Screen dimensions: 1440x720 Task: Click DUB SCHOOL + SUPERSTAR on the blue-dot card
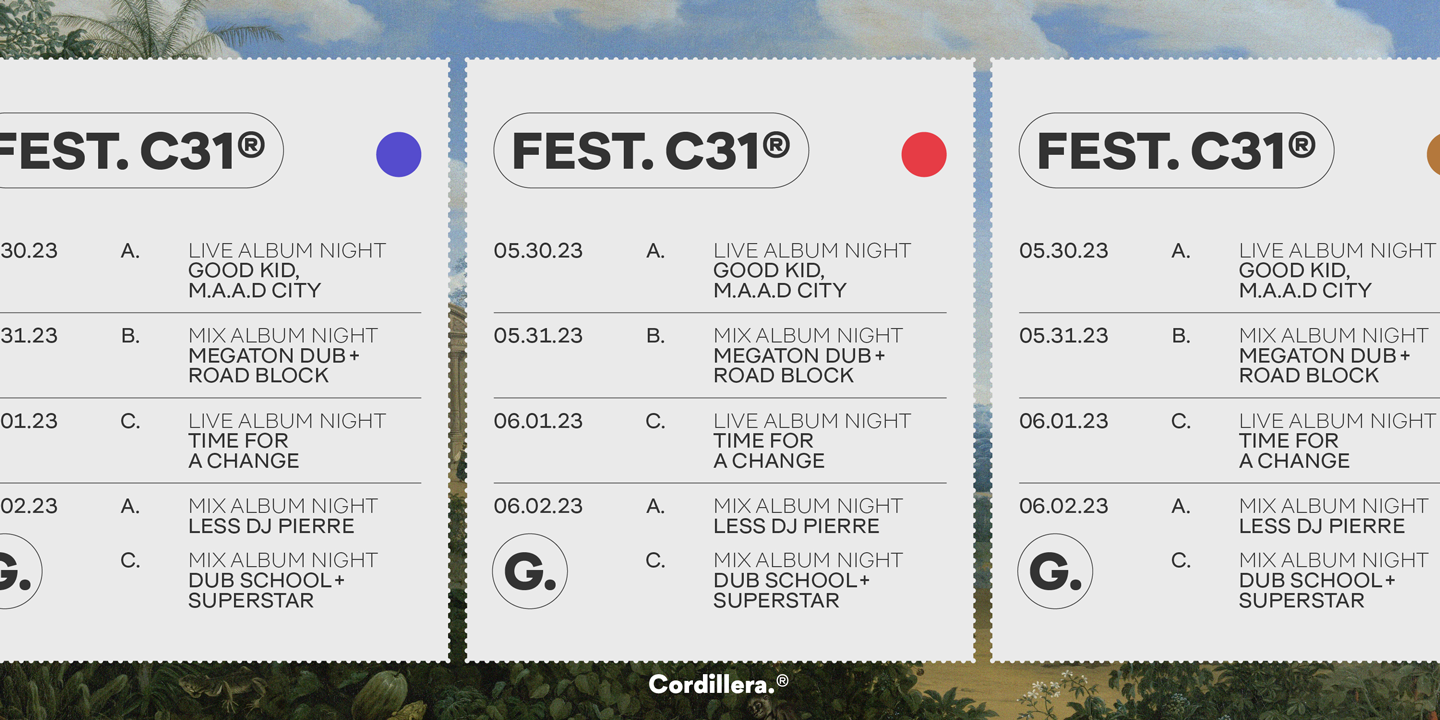266,591
